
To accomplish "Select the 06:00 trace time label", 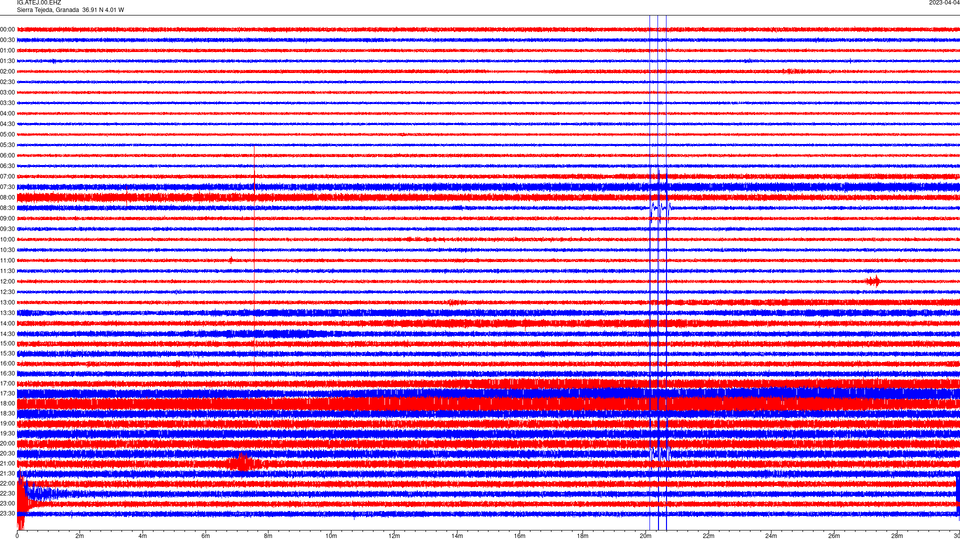I will pos(7,156).
